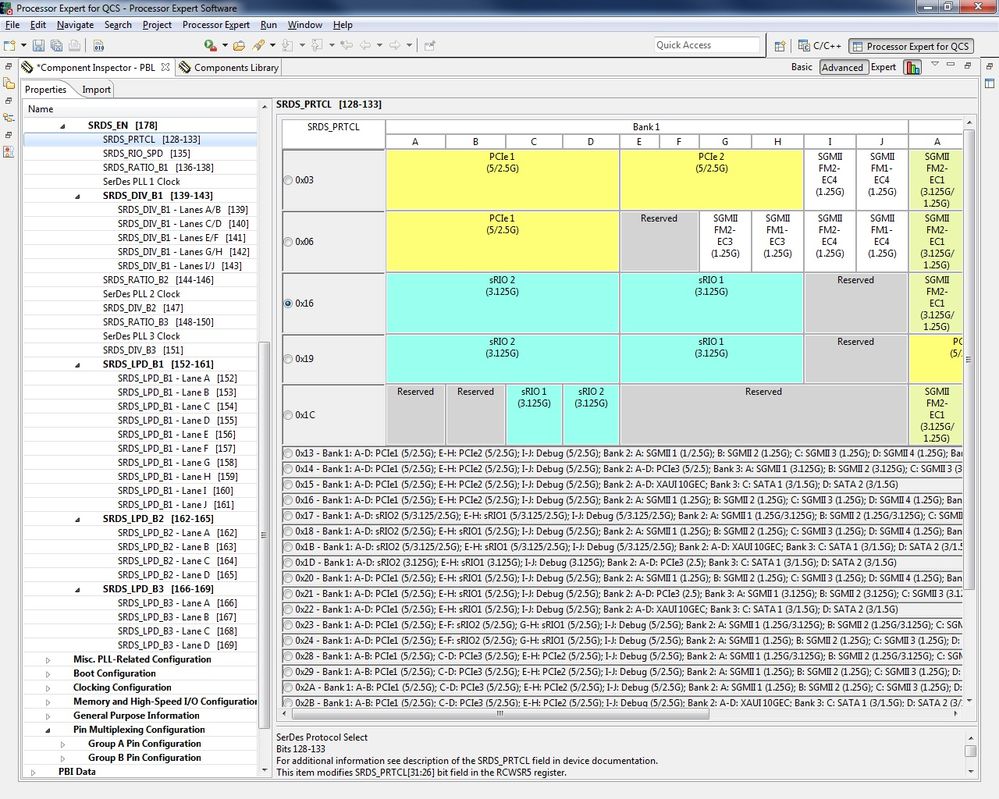The image size is (999, 799).
Task: Switch to the C/C++ perspective
Action: coord(820,46)
